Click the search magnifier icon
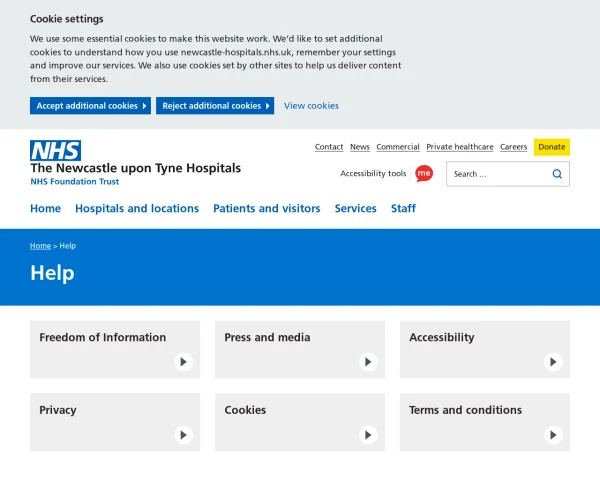 tap(557, 174)
